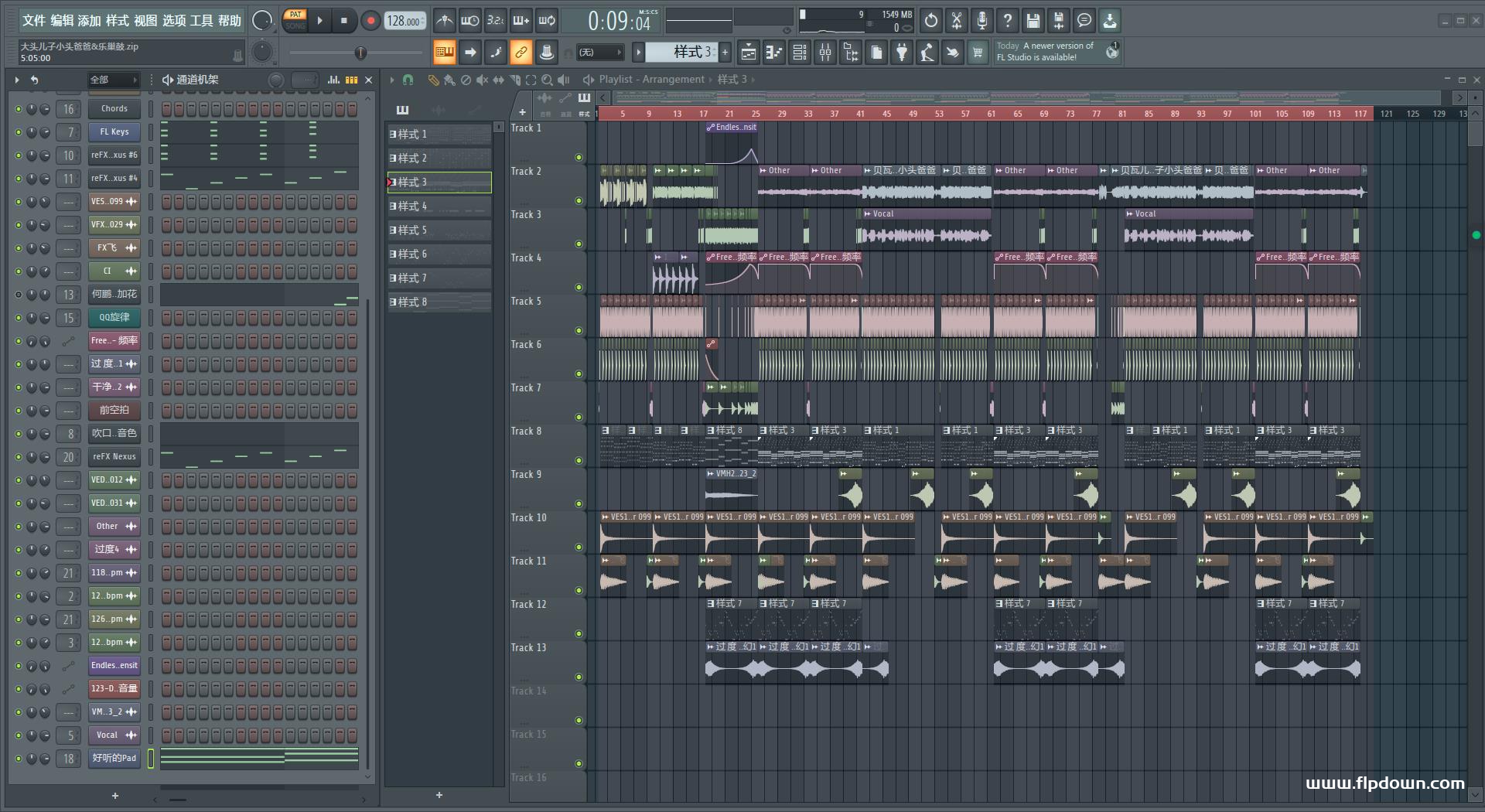Open the 帮助 menu
Screen dimensions: 1485x812
point(229,21)
